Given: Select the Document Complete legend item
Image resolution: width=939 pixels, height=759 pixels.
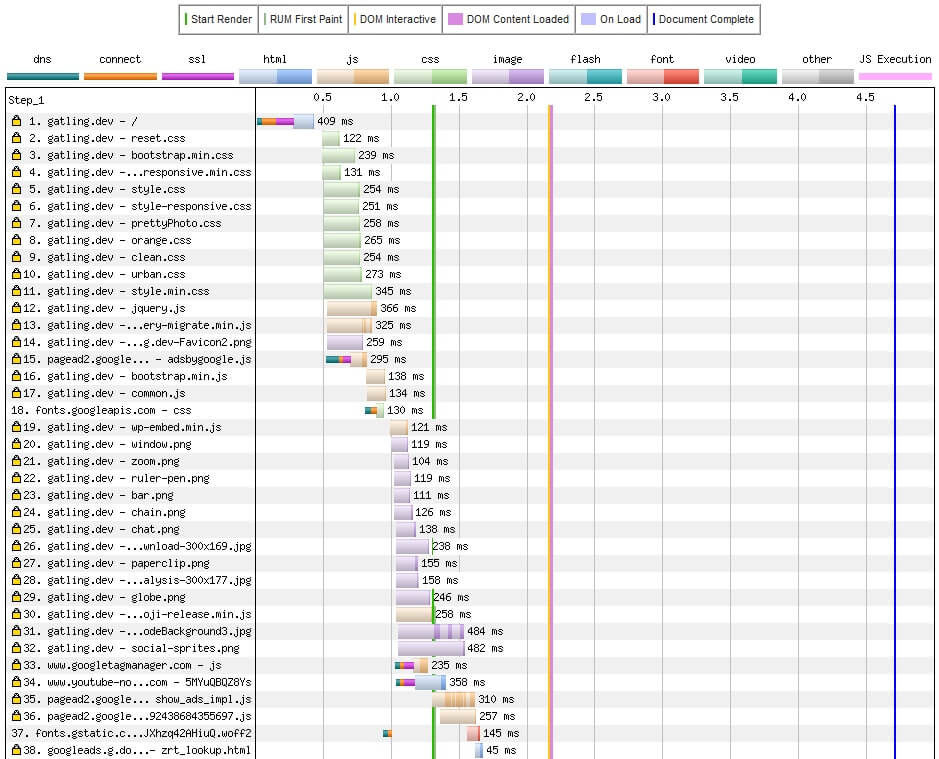Looking at the screenshot, I should click(x=702, y=19).
